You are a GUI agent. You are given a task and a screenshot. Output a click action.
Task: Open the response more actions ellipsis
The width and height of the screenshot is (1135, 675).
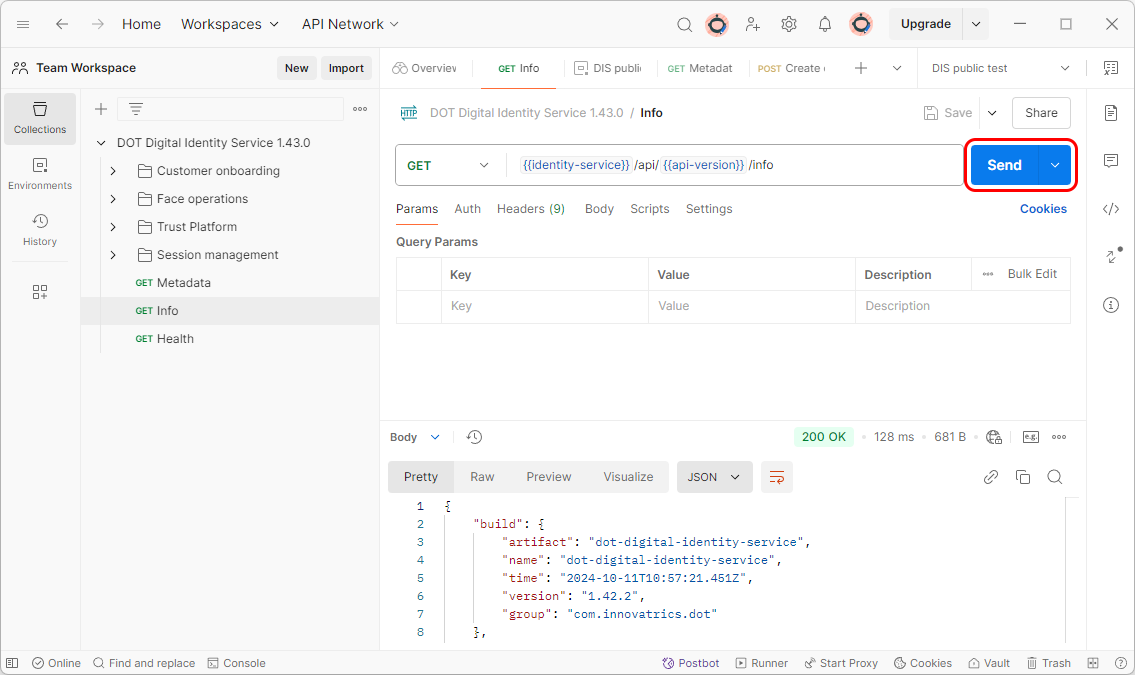click(1059, 437)
